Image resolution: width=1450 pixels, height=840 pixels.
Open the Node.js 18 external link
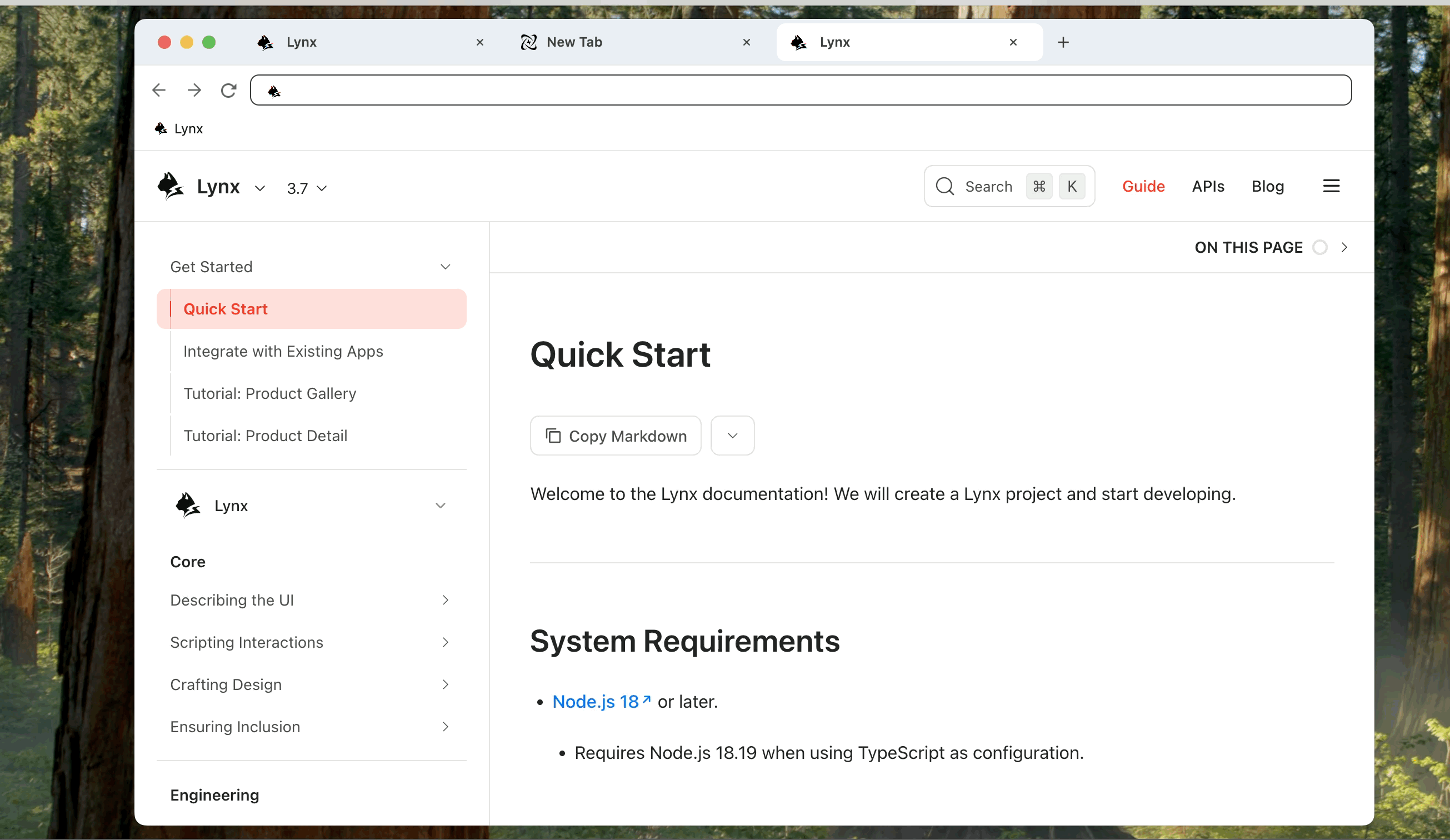pos(601,702)
